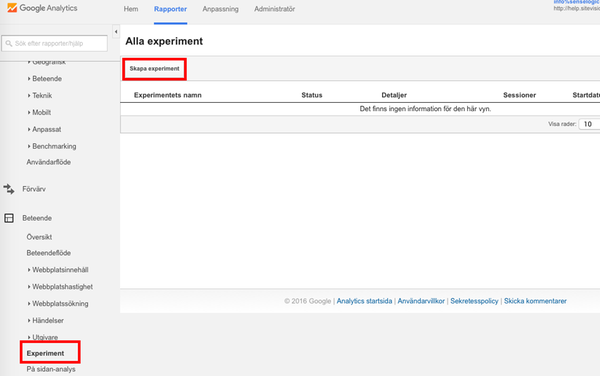This screenshot has height=376, width=600.
Task: Open the Översikt report
Action: (39, 237)
